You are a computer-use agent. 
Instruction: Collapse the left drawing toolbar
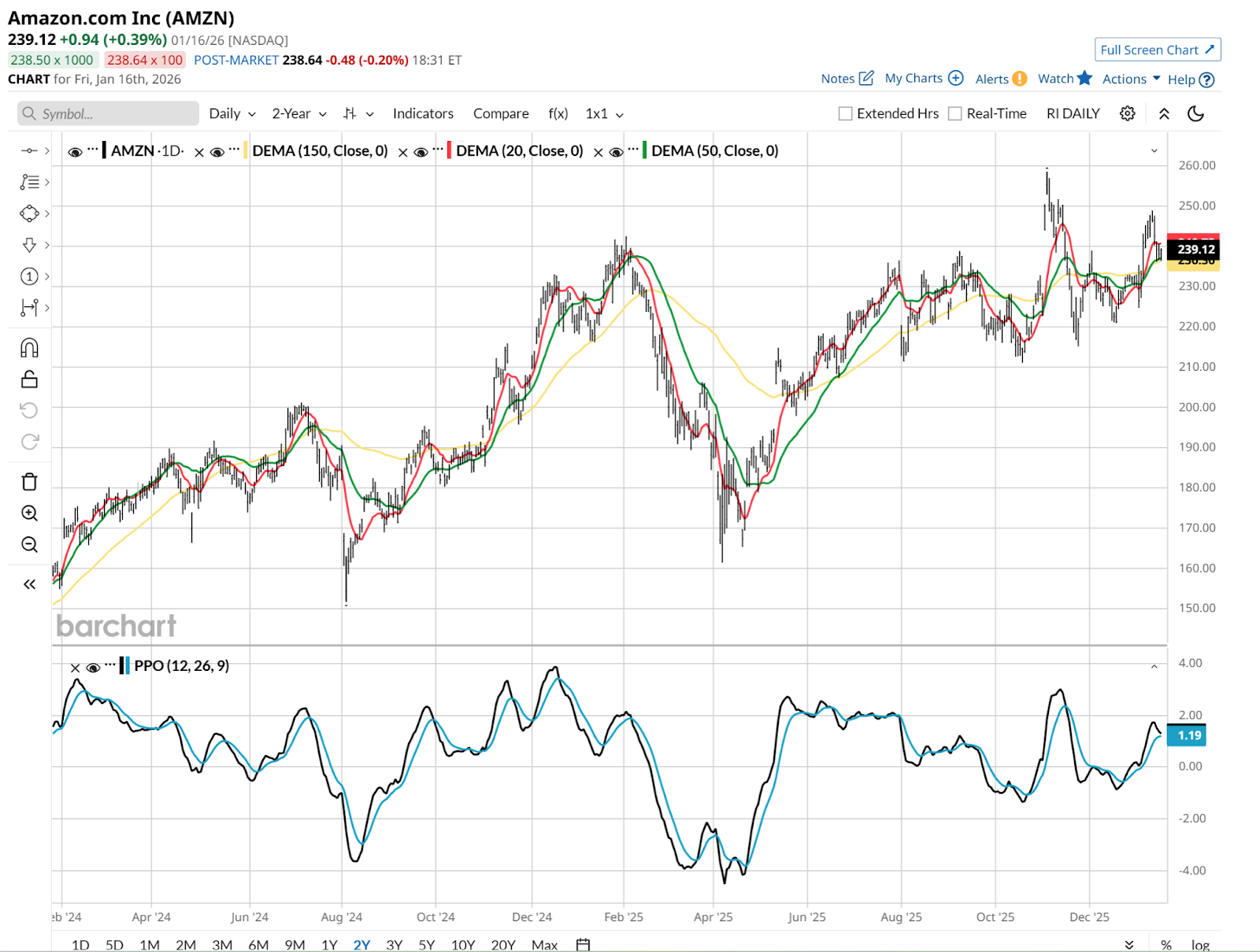pos(29,584)
